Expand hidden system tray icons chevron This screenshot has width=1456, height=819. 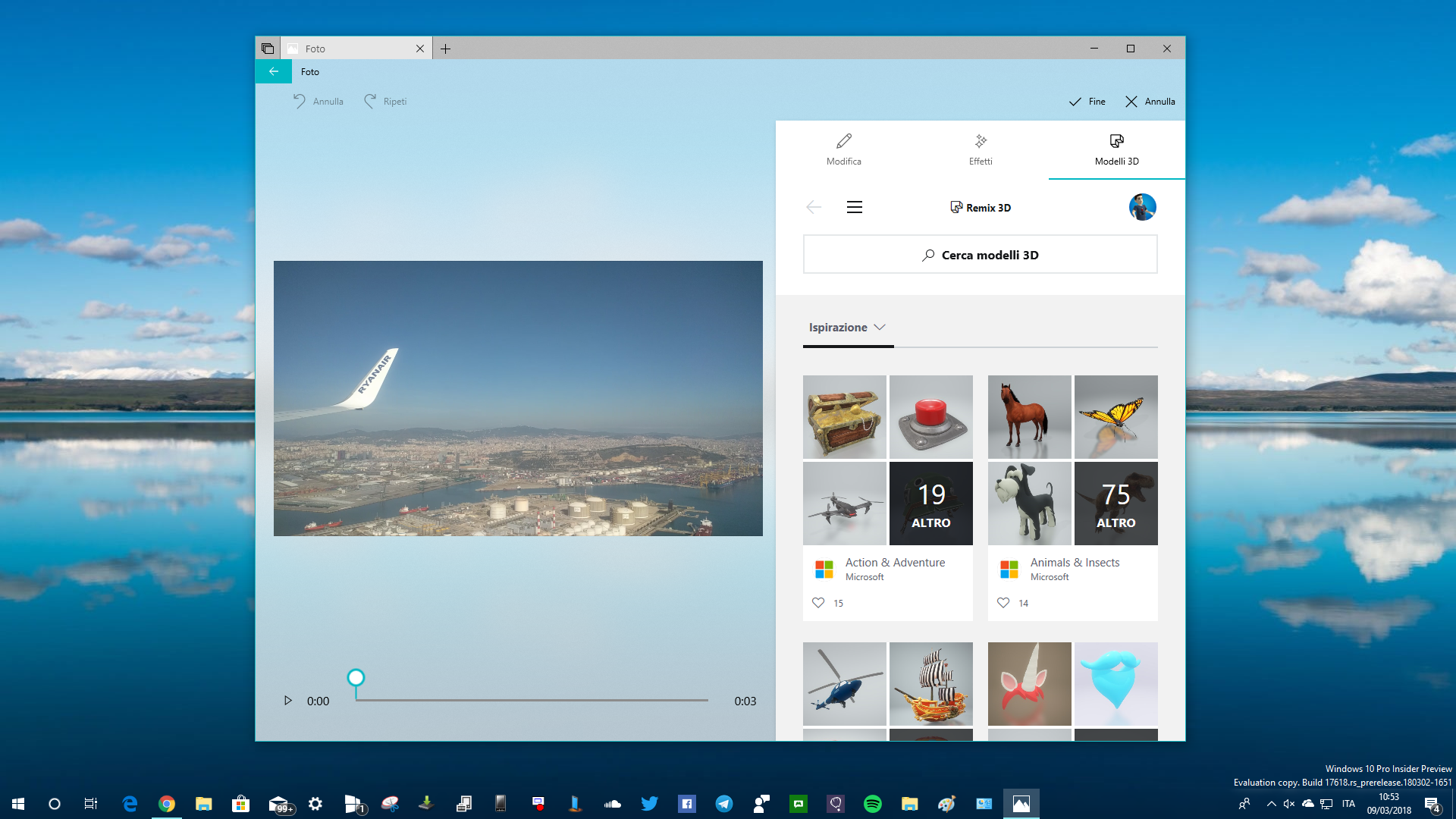(x=1272, y=804)
